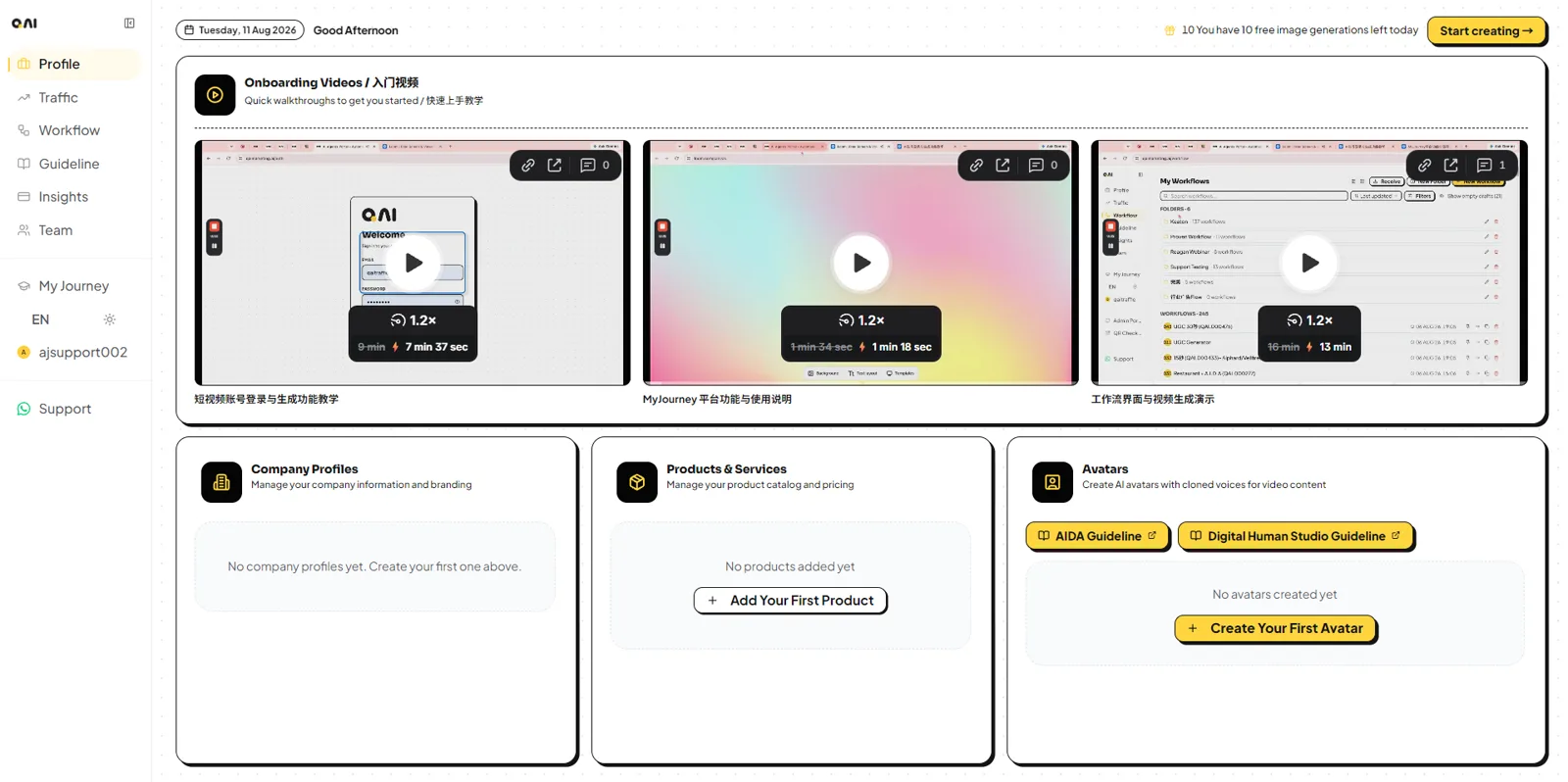Screen dimensions: 1568x782
Task: Open My Journey
Action: 74,286
